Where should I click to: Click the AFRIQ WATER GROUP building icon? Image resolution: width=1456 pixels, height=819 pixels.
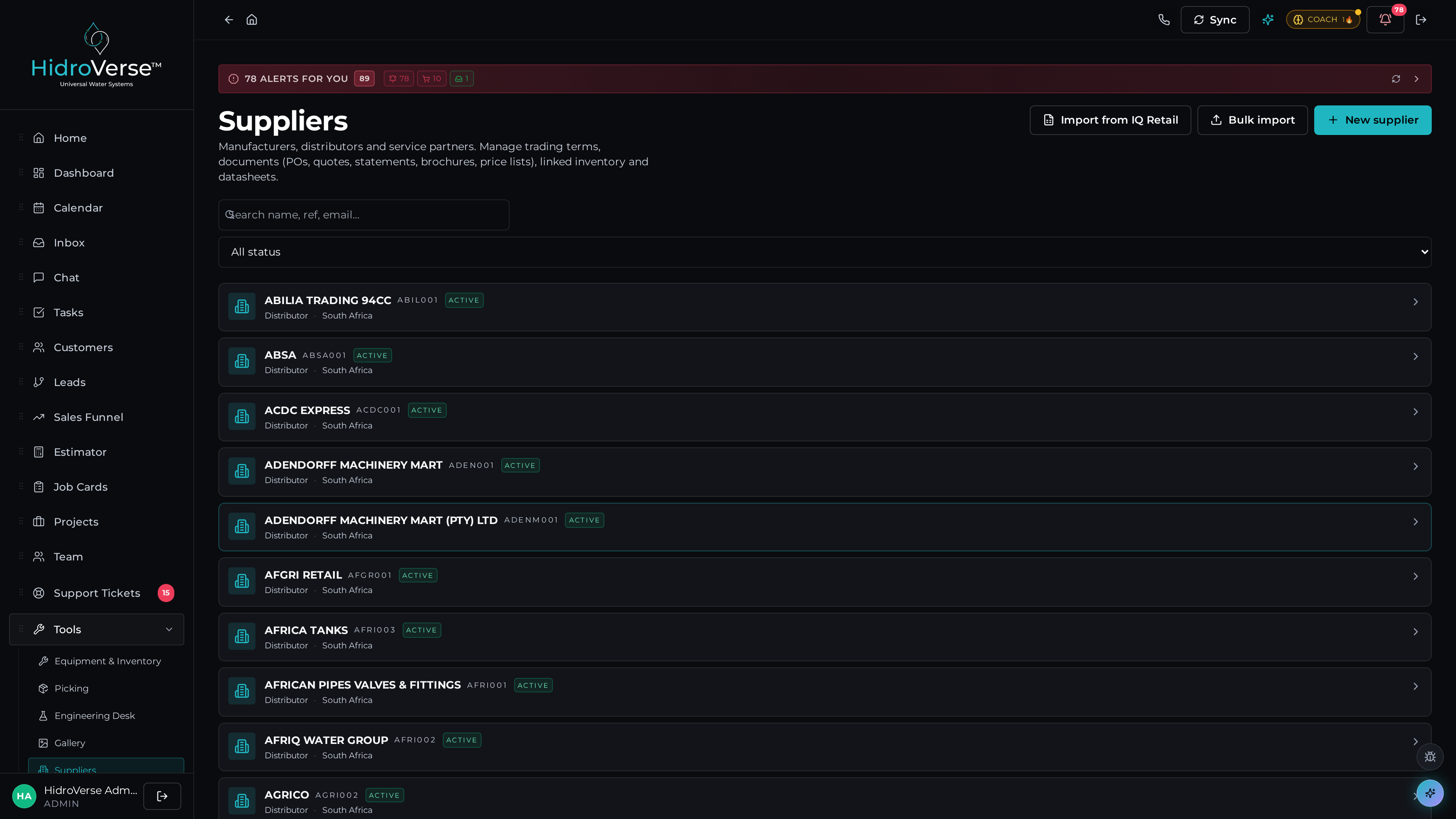pos(242,747)
